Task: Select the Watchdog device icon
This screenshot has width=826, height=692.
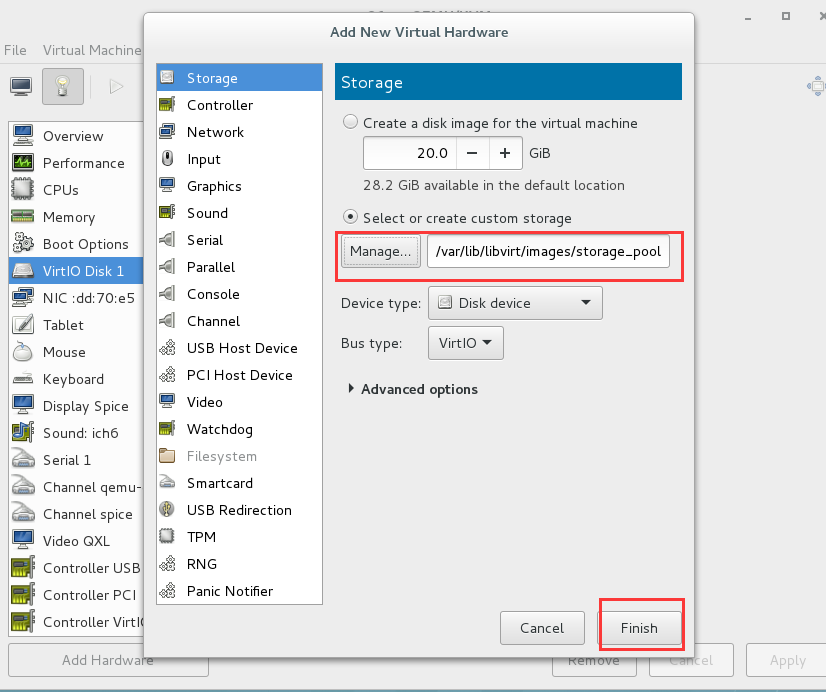Action: coord(168,429)
